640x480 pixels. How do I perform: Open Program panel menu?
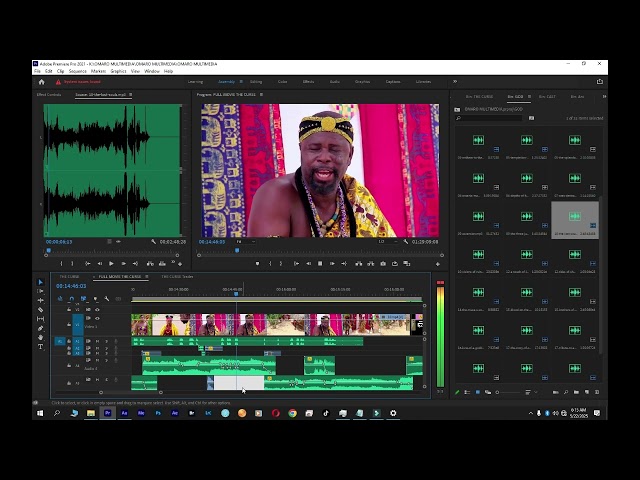(261, 95)
